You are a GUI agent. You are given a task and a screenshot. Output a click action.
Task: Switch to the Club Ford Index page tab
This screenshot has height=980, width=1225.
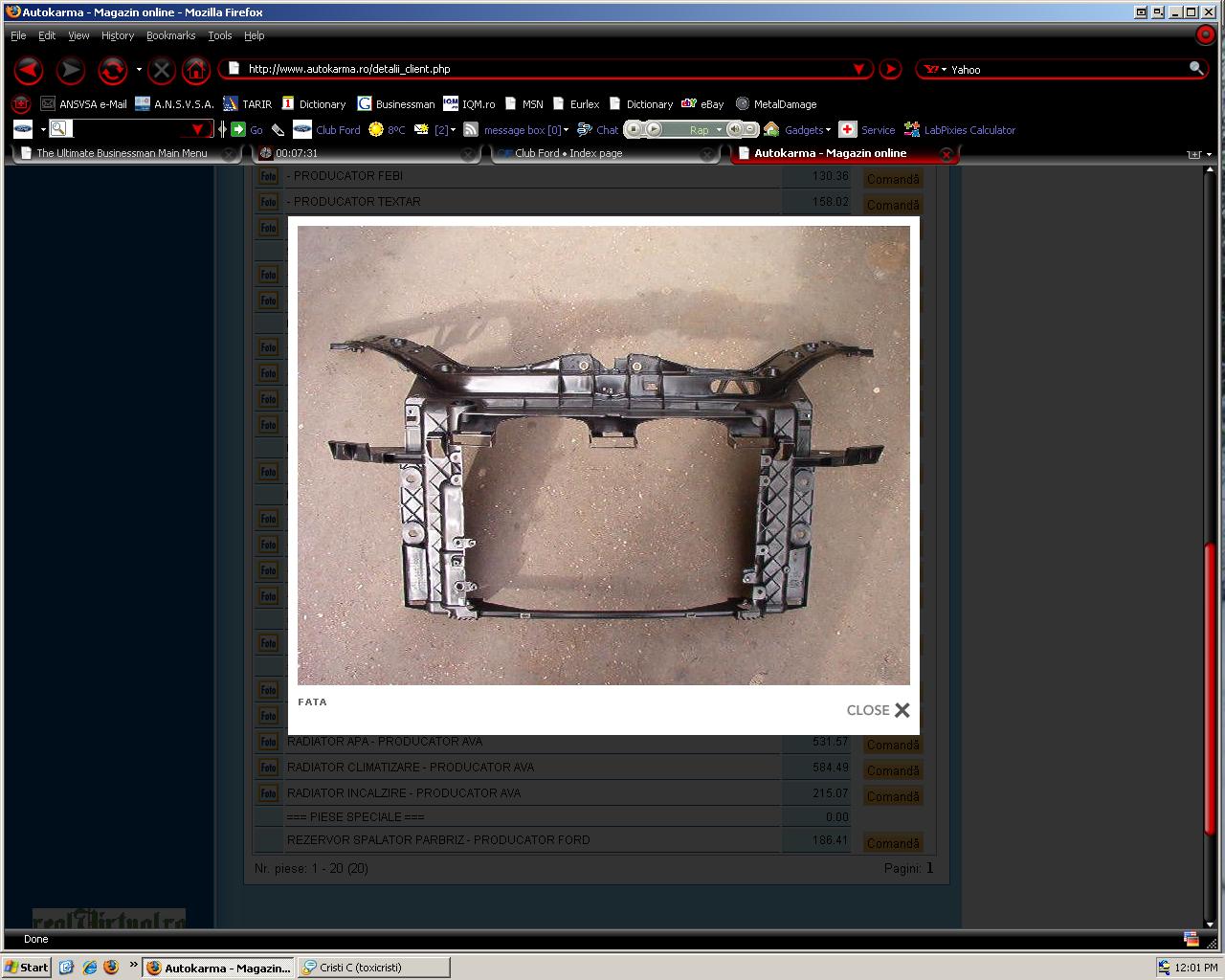(568, 153)
